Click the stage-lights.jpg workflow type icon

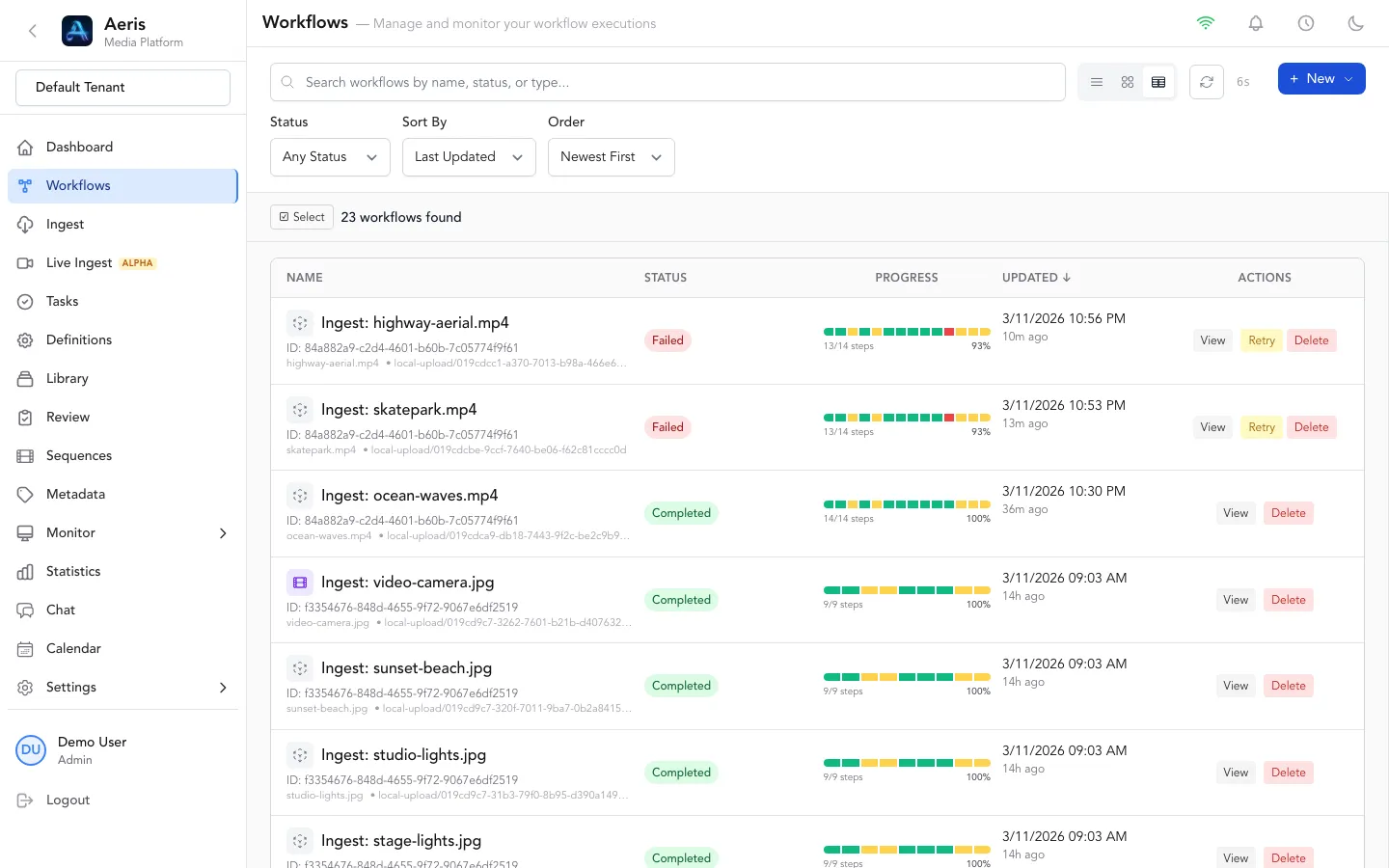click(x=300, y=841)
